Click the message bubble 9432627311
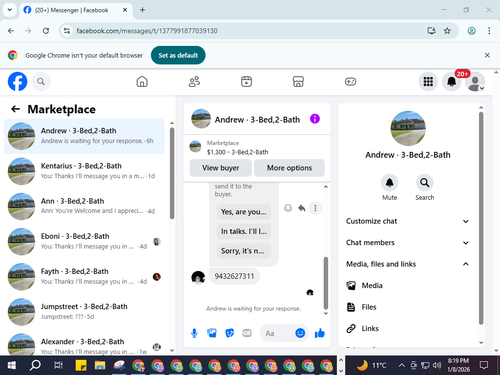This screenshot has width=500, height=375. click(234, 276)
